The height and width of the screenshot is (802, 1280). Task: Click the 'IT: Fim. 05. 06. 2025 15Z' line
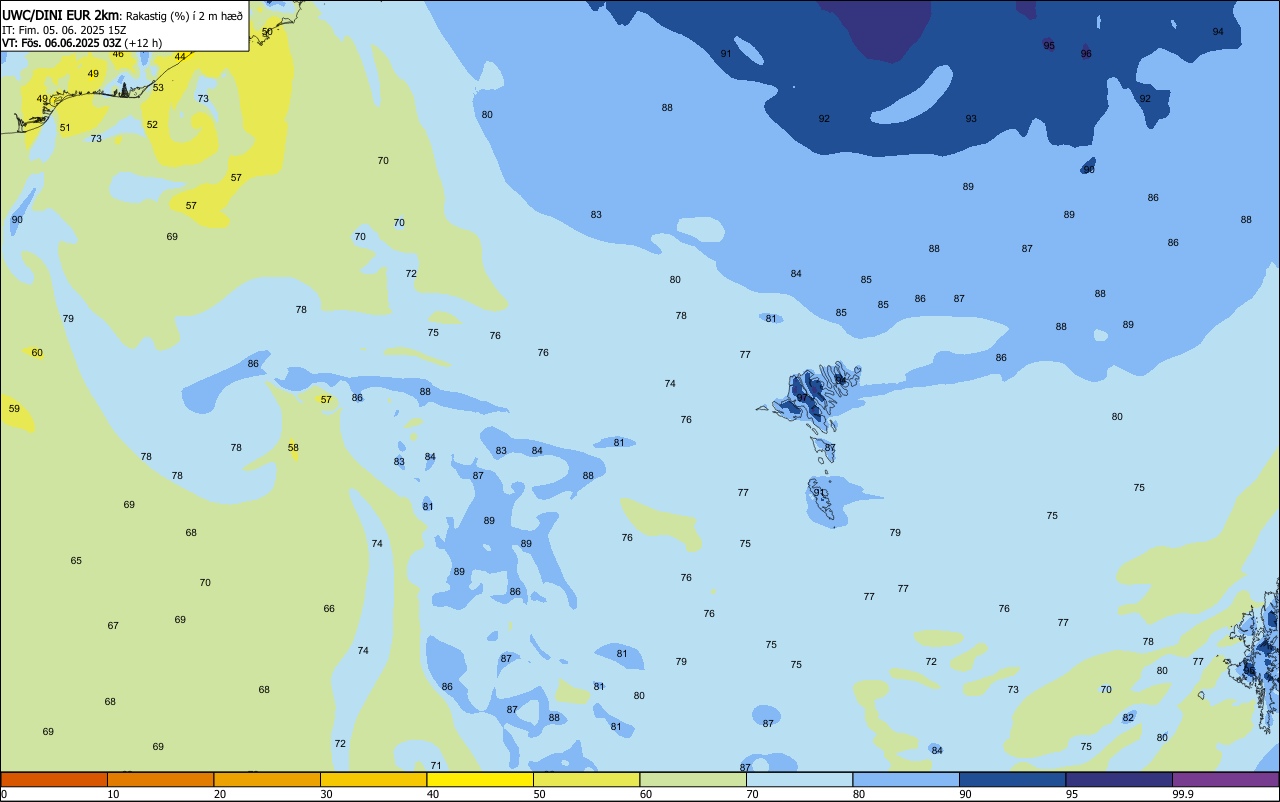pos(64,29)
